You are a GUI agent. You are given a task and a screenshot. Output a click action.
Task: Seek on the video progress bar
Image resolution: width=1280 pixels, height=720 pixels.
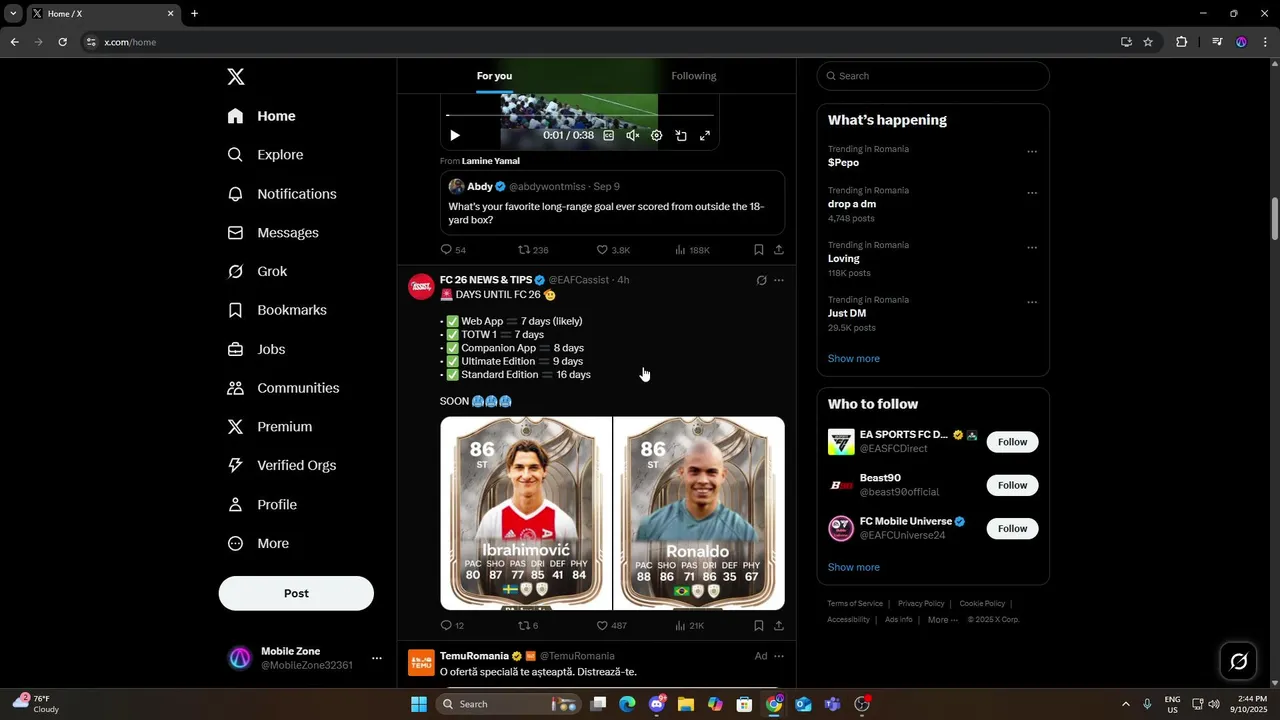tap(580, 116)
